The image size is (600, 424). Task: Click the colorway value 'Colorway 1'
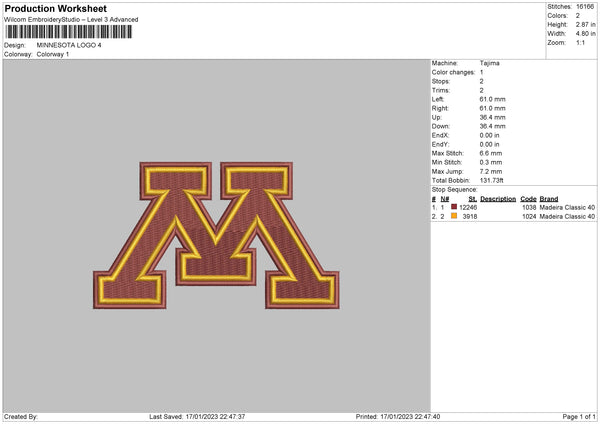53,54
